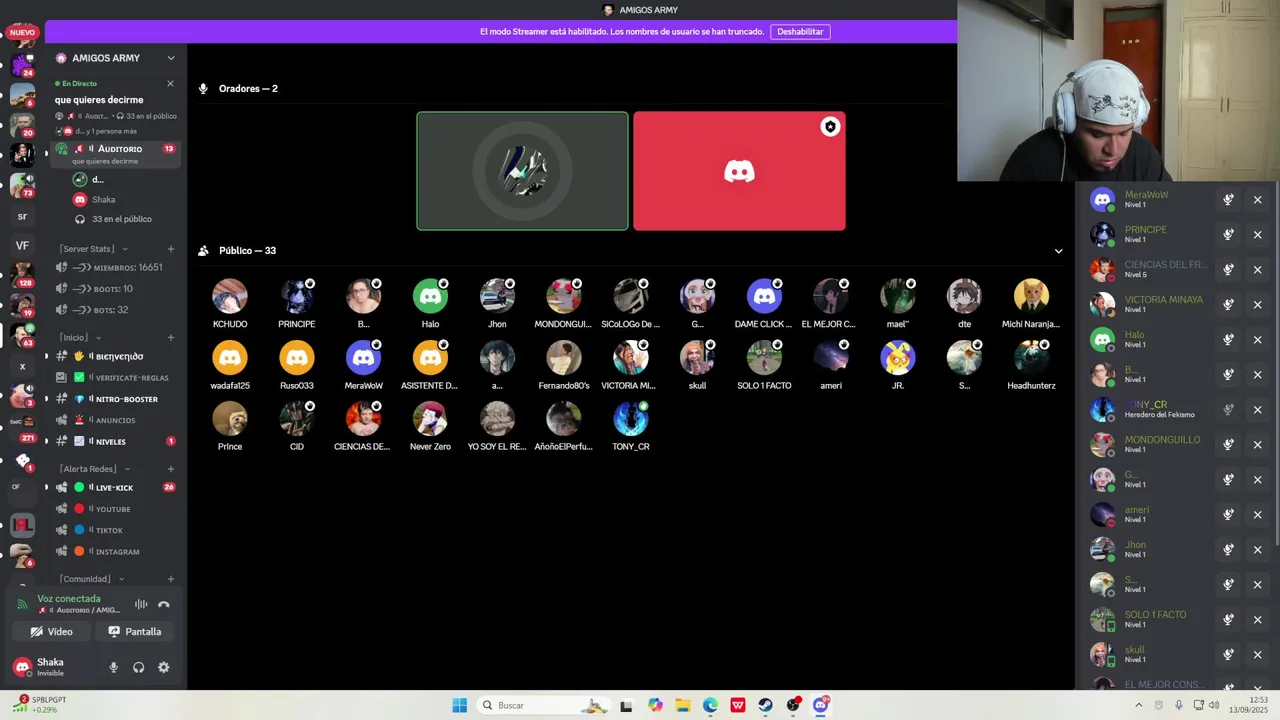Invite ameri to speak via mic icon
The width and height of the screenshot is (1280, 720).
coord(1228,515)
